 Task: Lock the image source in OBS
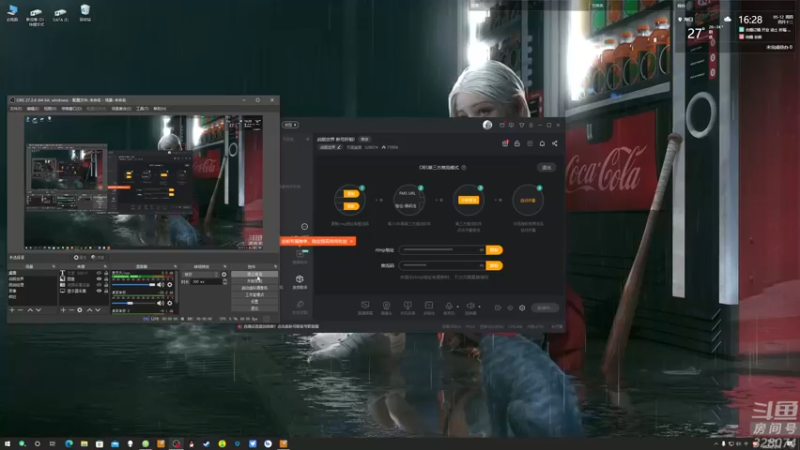pos(106,279)
